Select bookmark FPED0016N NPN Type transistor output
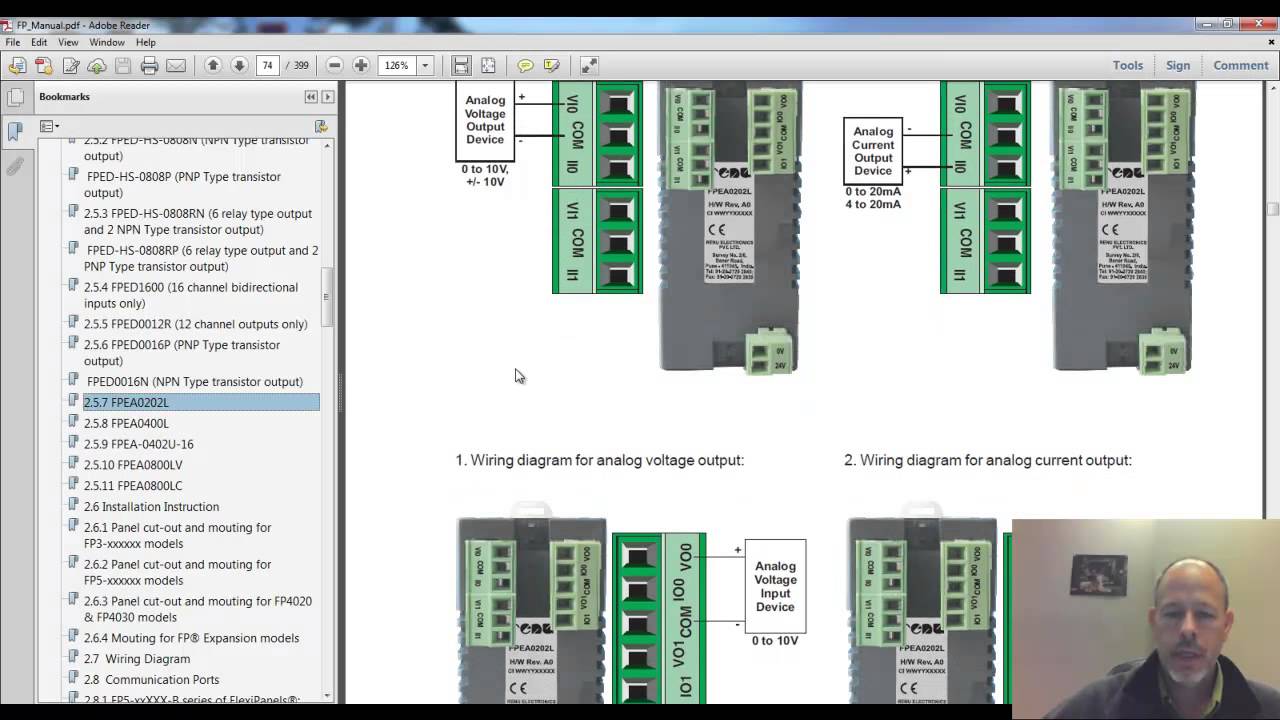The width and height of the screenshot is (1280, 720). pos(194,381)
